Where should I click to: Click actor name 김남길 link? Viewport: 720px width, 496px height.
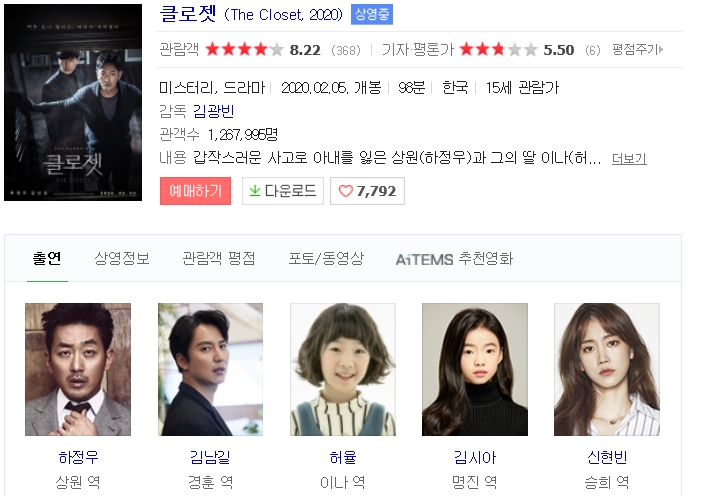click(x=210, y=457)
